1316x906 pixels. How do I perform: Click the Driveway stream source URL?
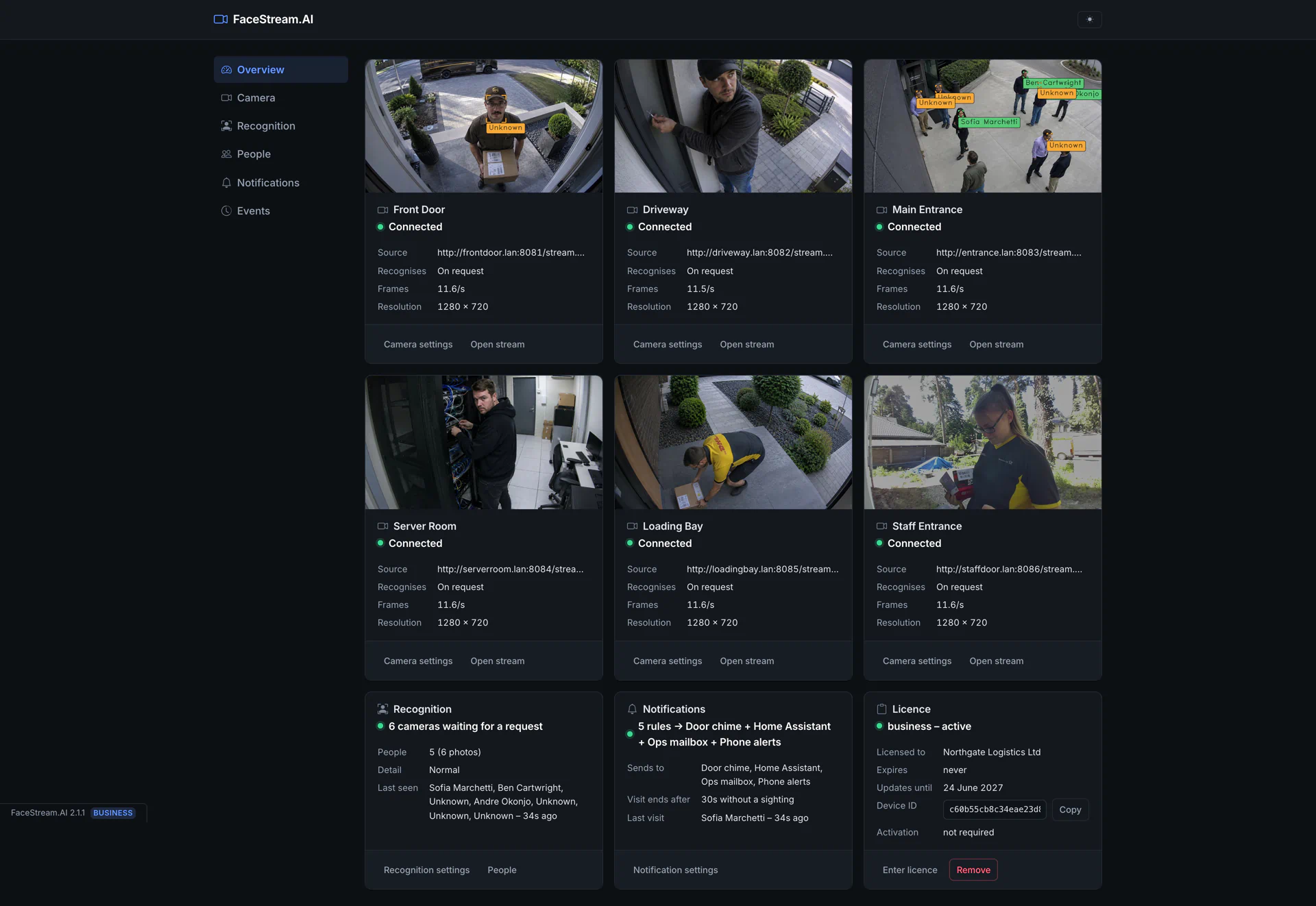tap(760, 253)
